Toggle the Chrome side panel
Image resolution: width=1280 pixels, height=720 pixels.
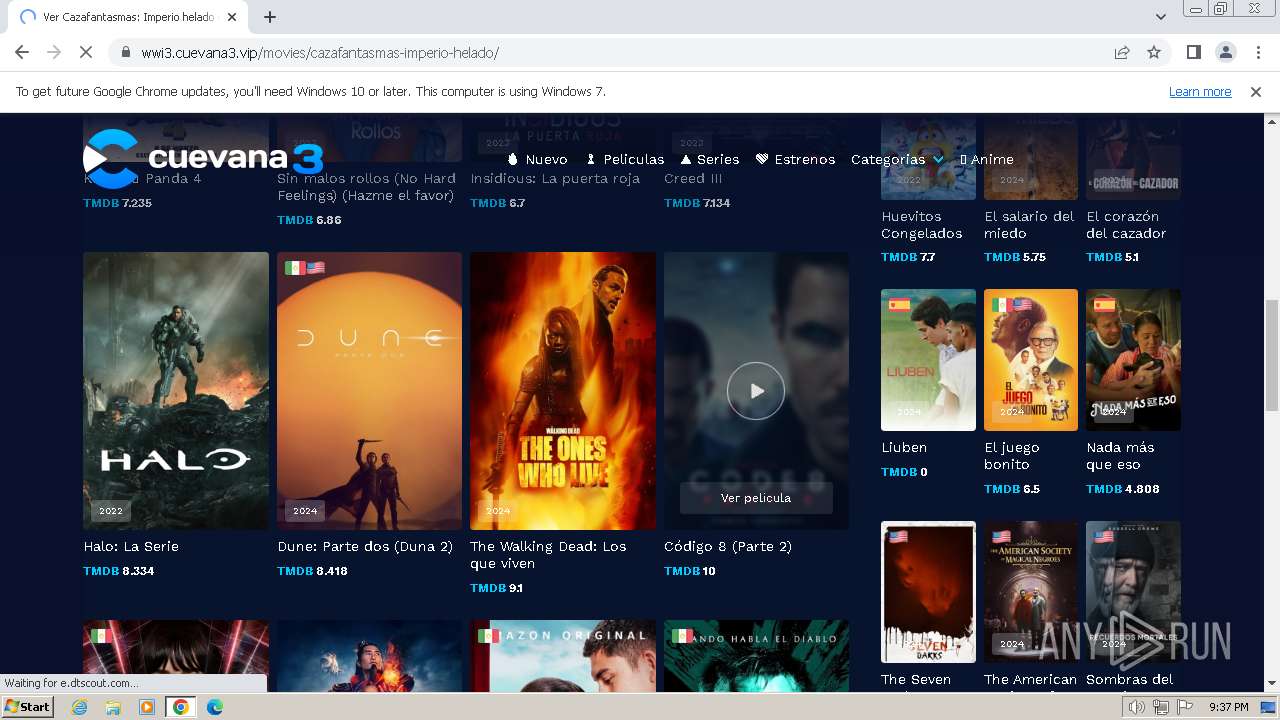1193,53
